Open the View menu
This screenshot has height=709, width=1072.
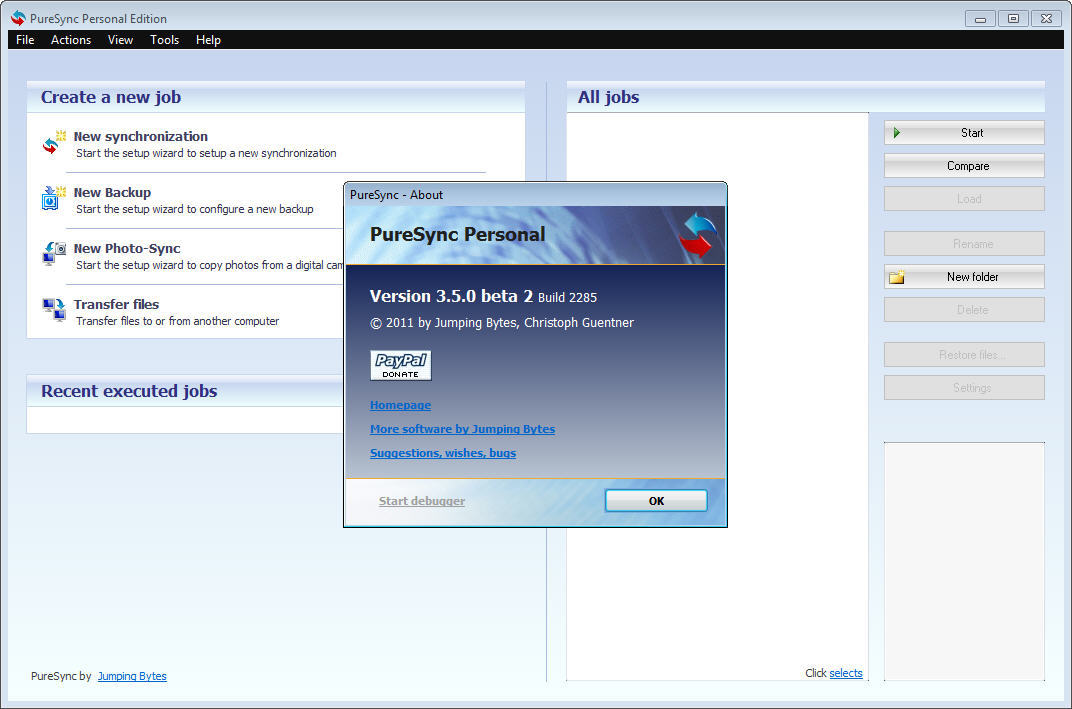pos(120,40)
